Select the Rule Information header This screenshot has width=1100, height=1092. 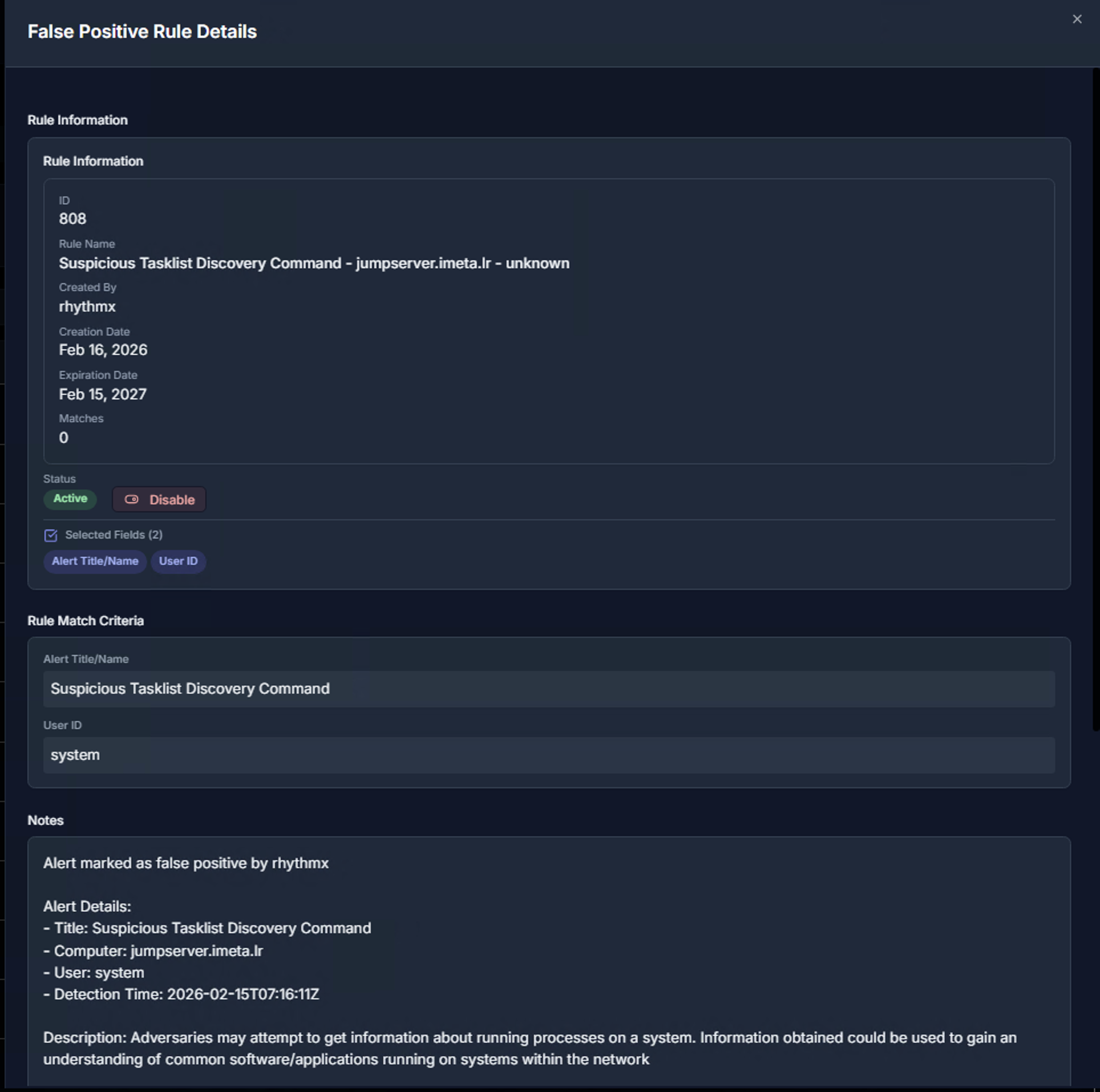tap(93, 161)
